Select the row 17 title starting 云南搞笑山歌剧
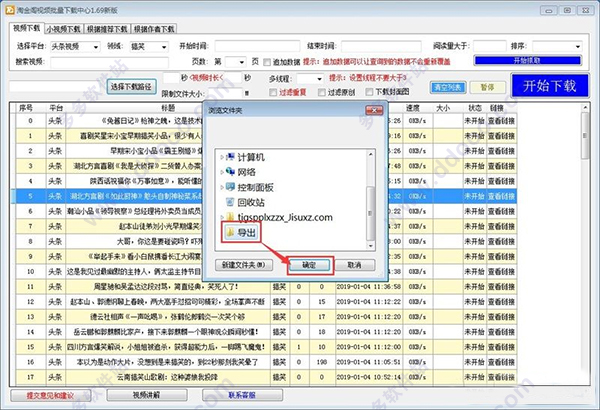This screenshot has width=600, height=410. pyautogui.click(x=167, y=377)
